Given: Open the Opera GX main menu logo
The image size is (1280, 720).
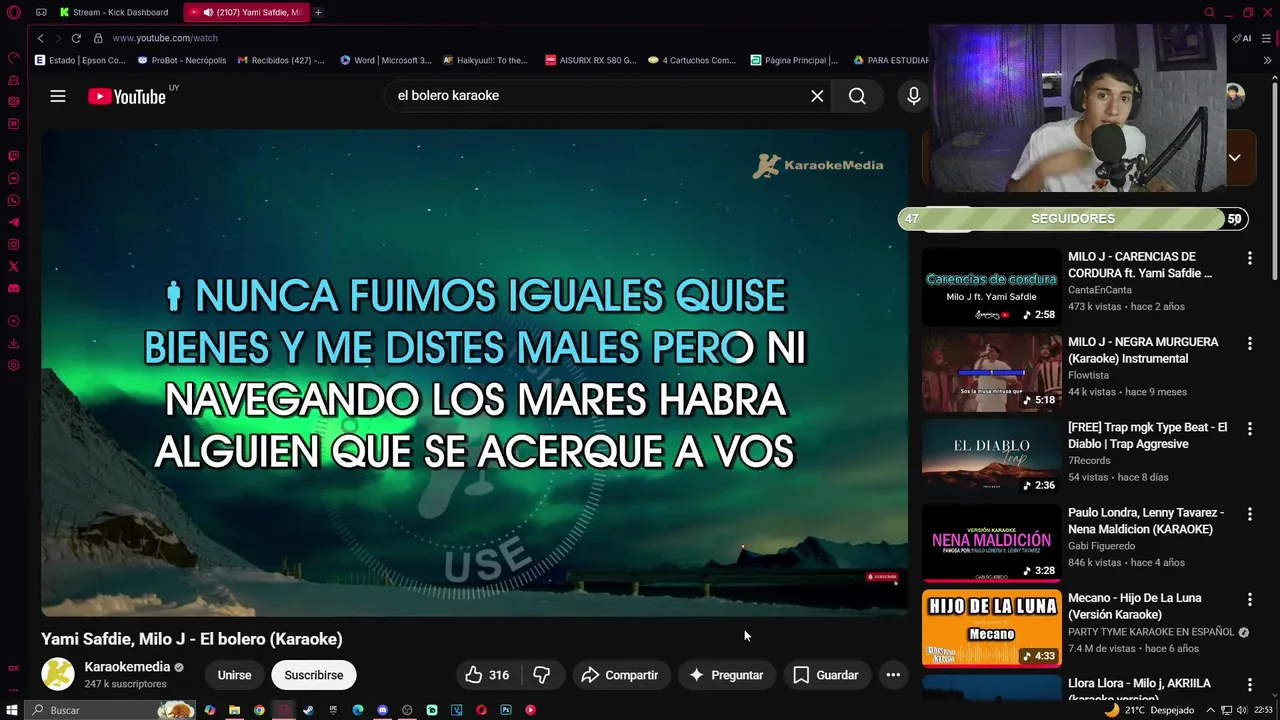Looking at the screenshot, I should click(13, 12).
